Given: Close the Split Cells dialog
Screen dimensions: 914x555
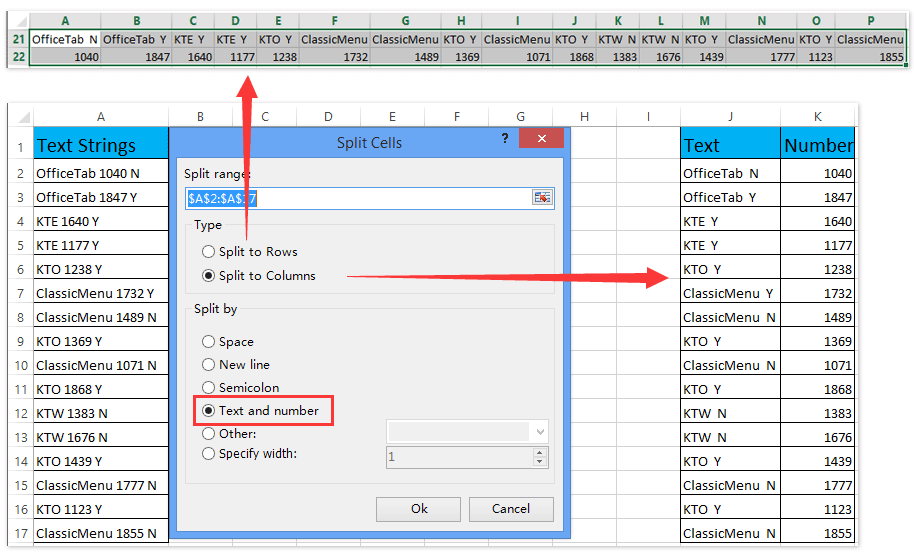Looking at the screenshot, I should (541, 139).
